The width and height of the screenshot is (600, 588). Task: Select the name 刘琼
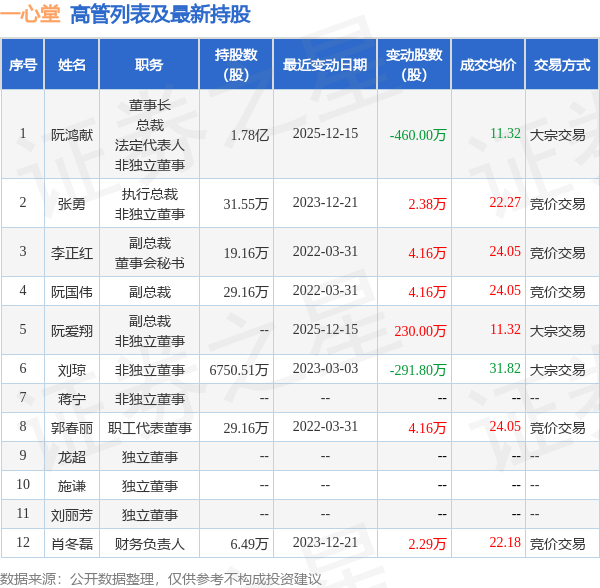(72, 370)
